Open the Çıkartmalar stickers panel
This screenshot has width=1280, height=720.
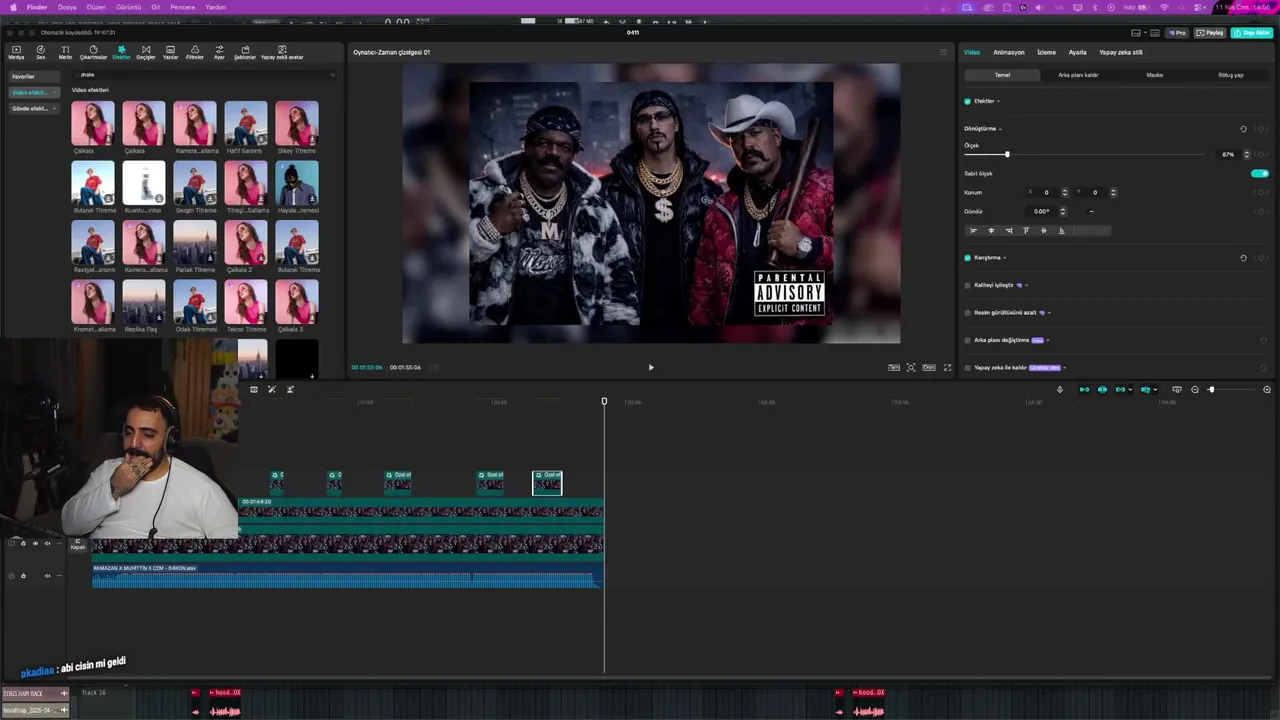pos(93,52)
